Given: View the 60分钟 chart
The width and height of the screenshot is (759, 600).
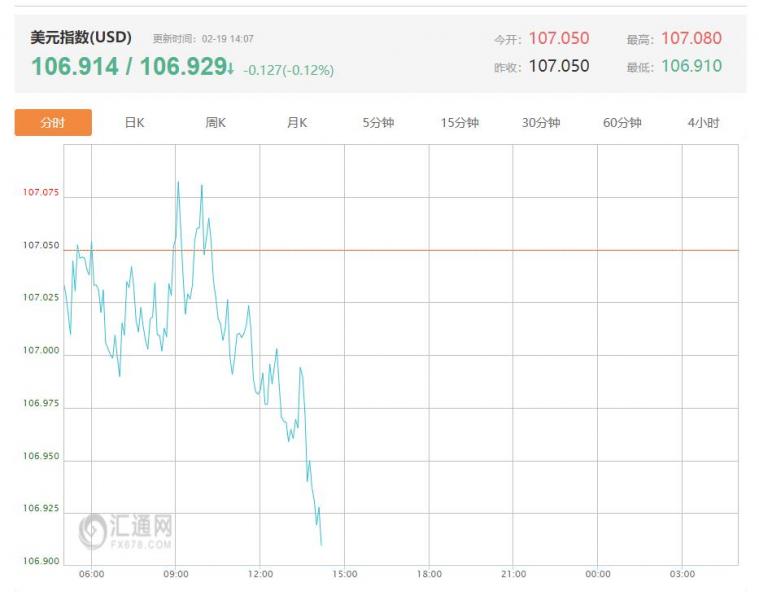Looking at the screenshot, I should (622, 123).
